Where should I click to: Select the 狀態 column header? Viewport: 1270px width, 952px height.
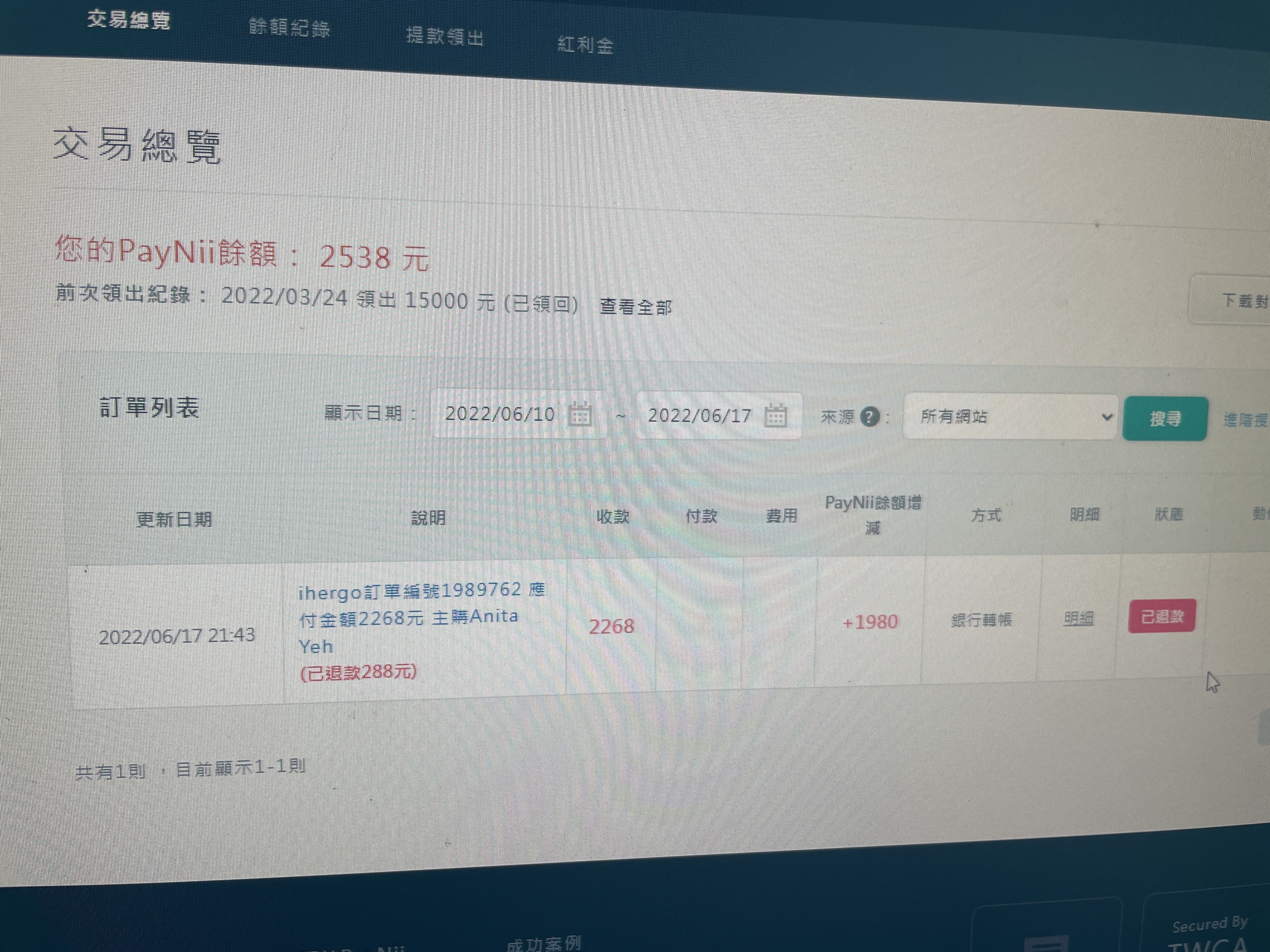click(x=1168, y=514)
